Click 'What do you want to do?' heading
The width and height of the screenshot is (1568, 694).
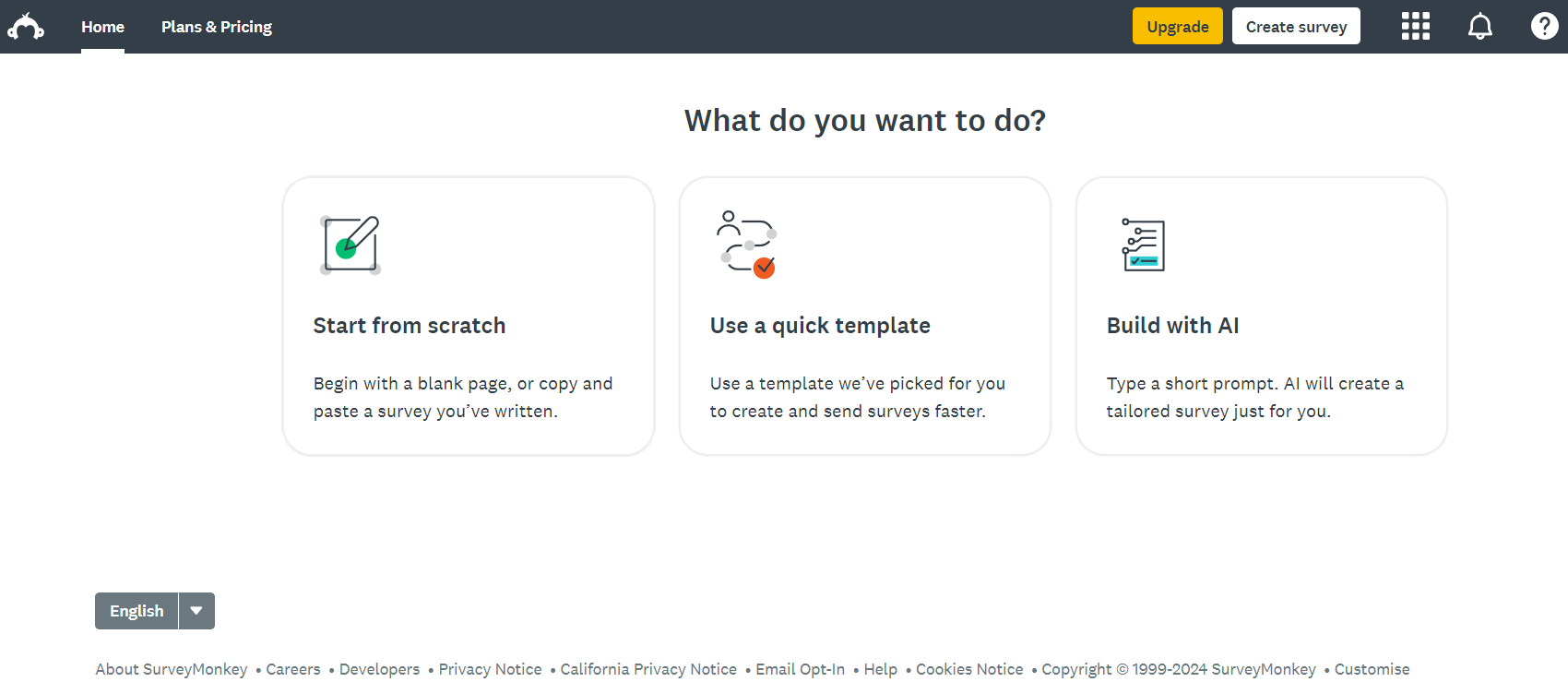click(865, 121)
